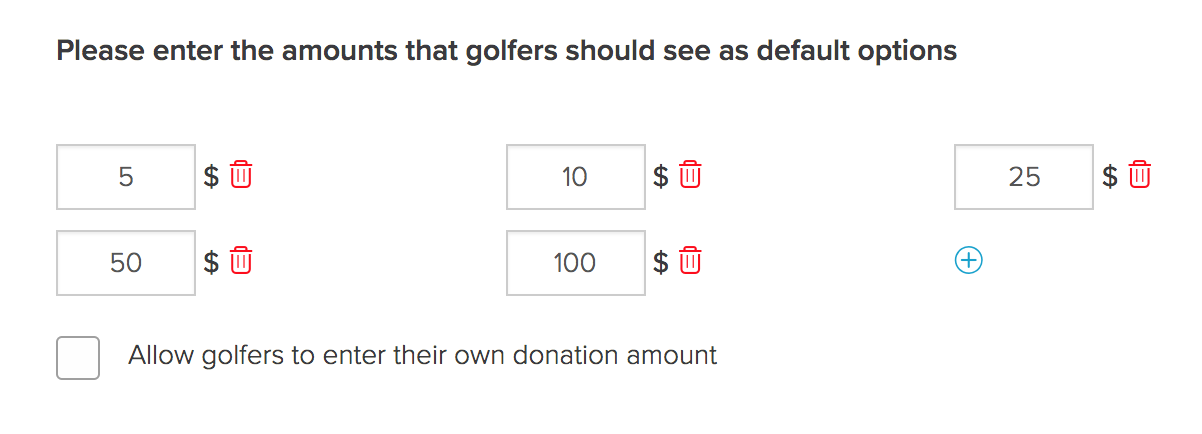1202x434 pixels.
Task: Delete the 5 dollar default amount
Action: pyautogui.click(x=241, y=176)
